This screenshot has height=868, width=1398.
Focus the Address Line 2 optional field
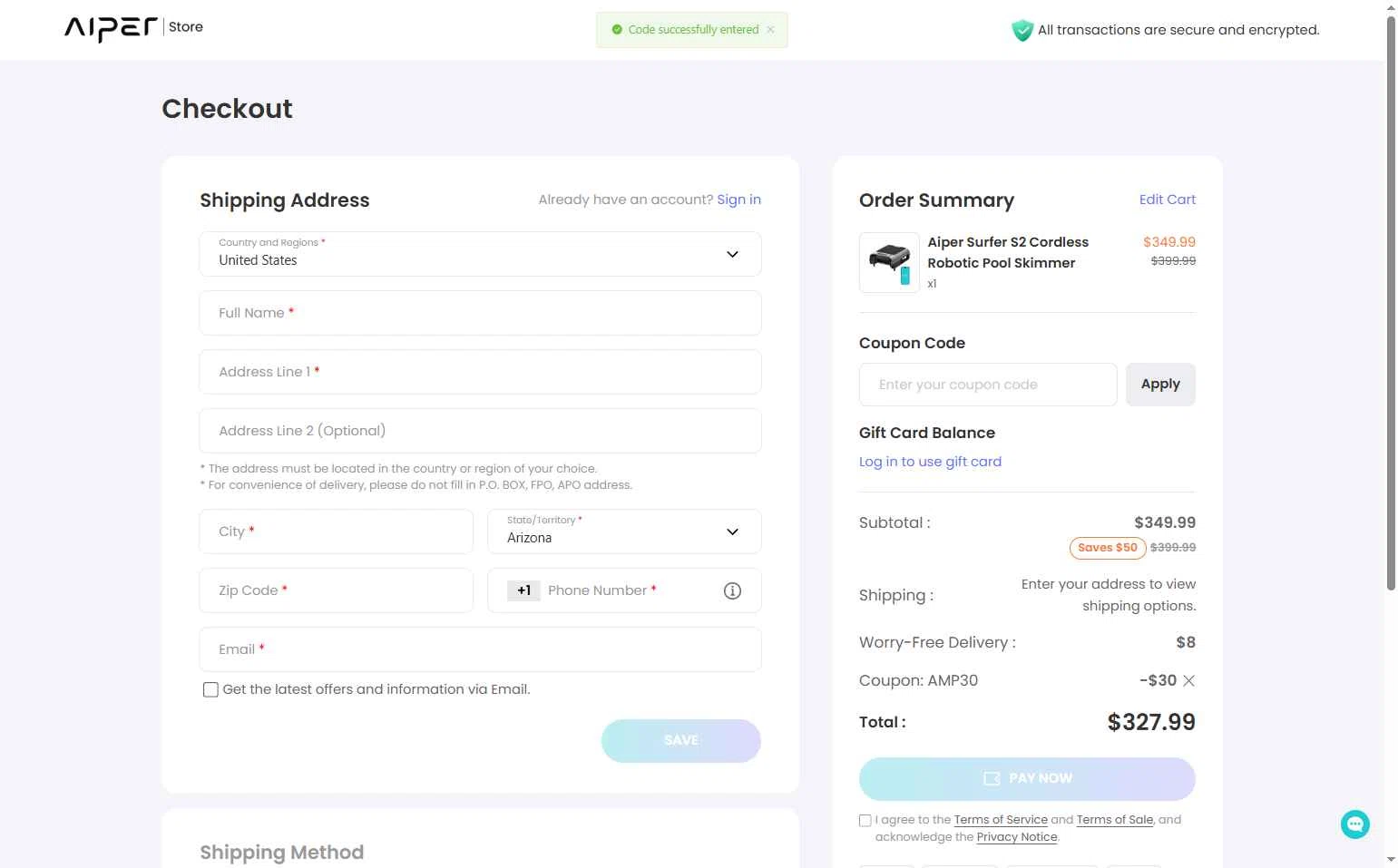(x=480, y=431)
